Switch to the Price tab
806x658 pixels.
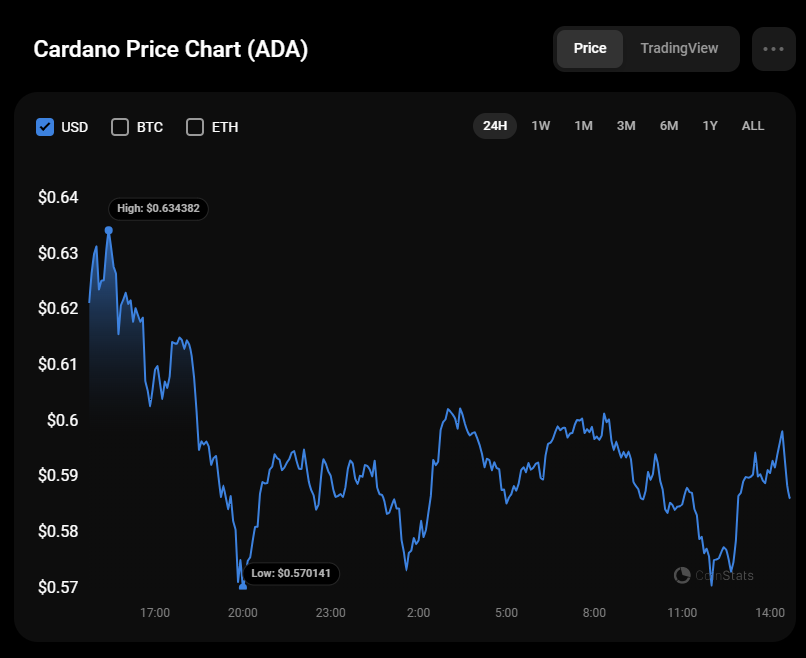590,48
